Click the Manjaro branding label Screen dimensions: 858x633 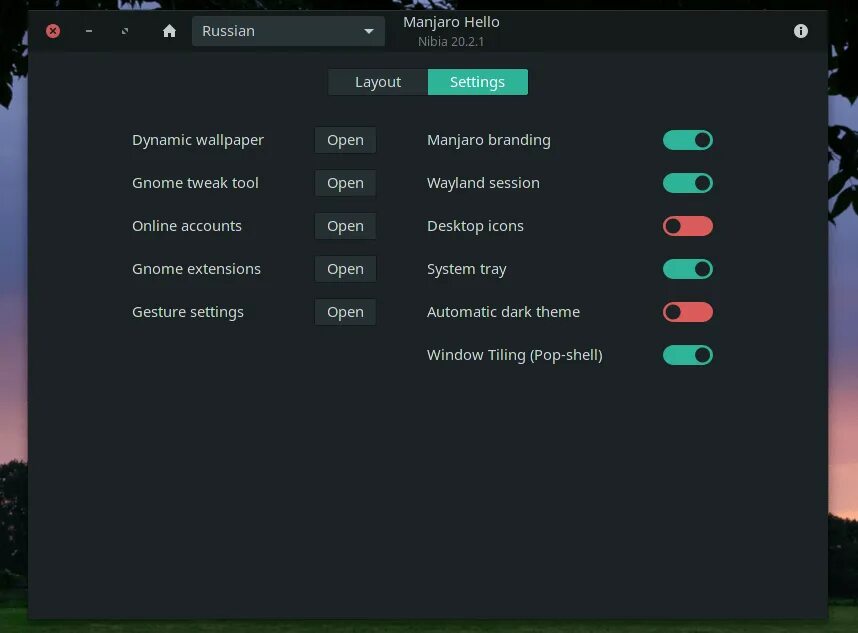tap(489, 141)
